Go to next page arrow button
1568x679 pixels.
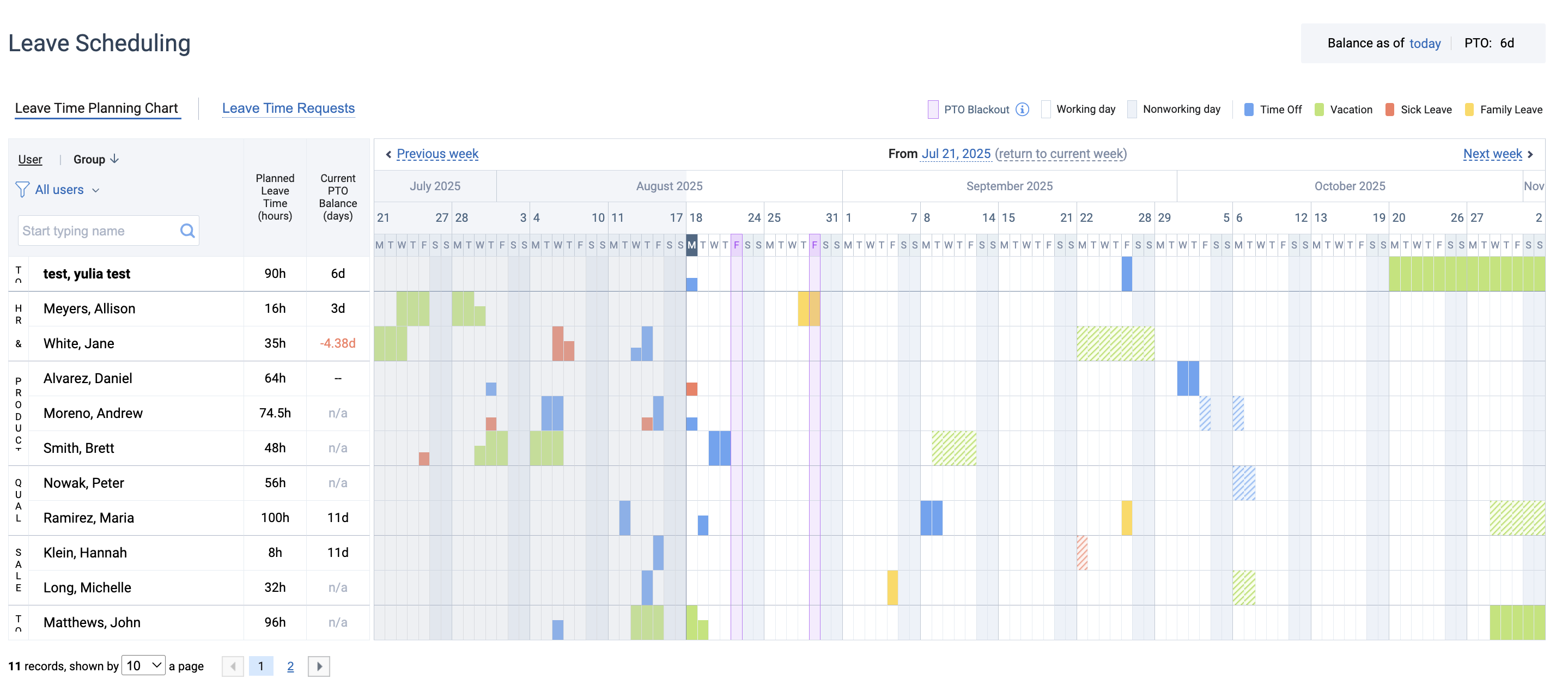(x=319, y=666)
